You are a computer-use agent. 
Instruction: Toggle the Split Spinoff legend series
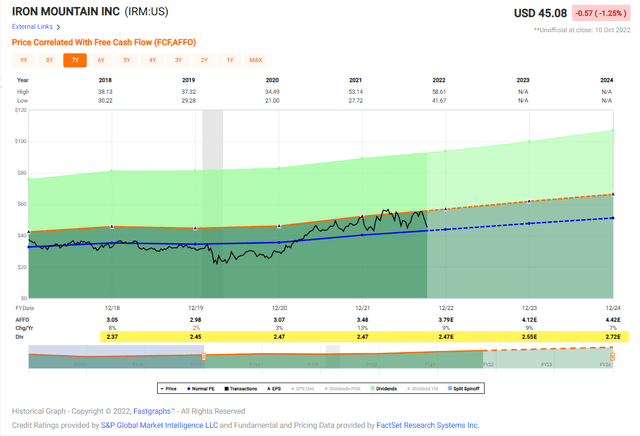tap(464, 389)
